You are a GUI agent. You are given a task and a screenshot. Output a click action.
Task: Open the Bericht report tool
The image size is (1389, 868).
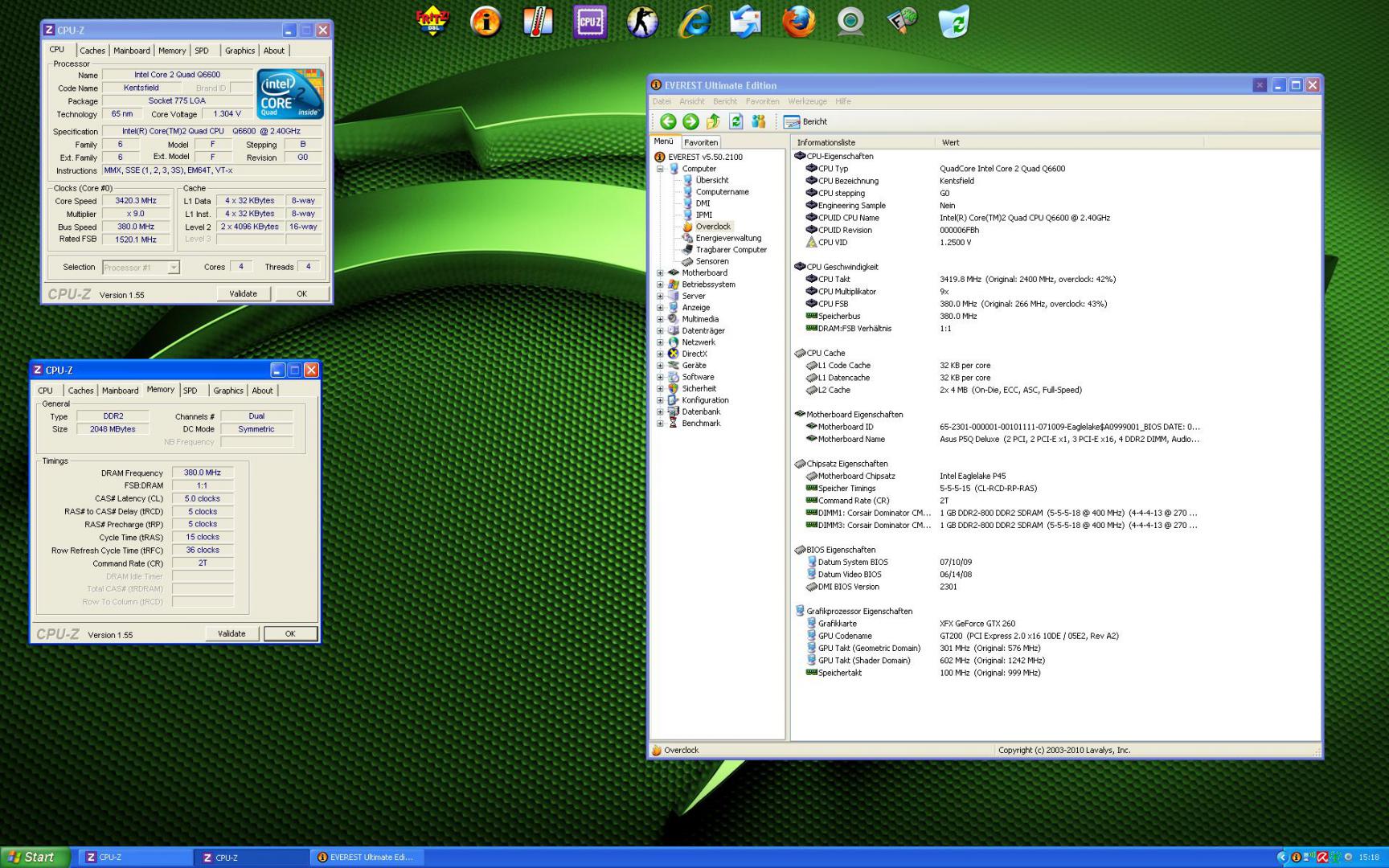coord(805,121)
